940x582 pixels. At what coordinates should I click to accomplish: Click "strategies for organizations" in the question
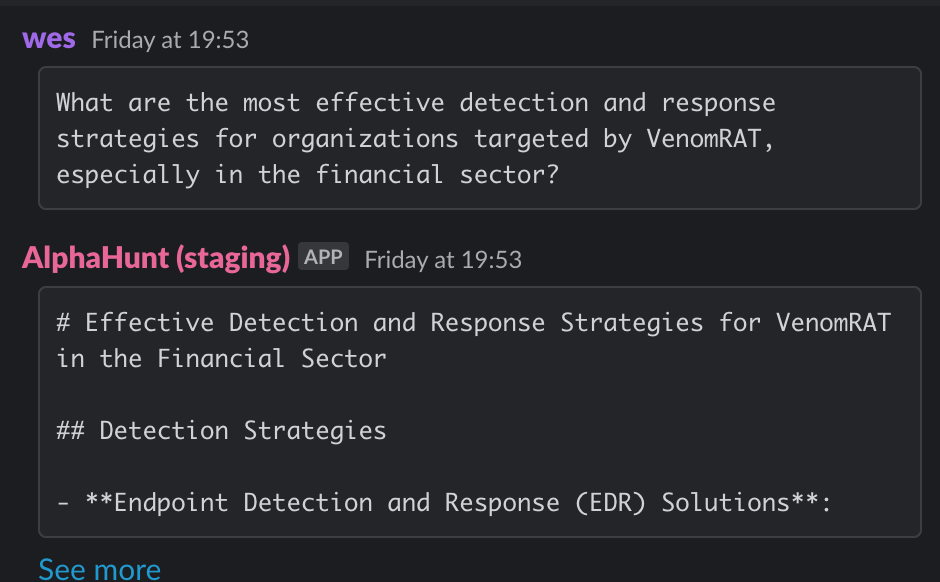257,139
